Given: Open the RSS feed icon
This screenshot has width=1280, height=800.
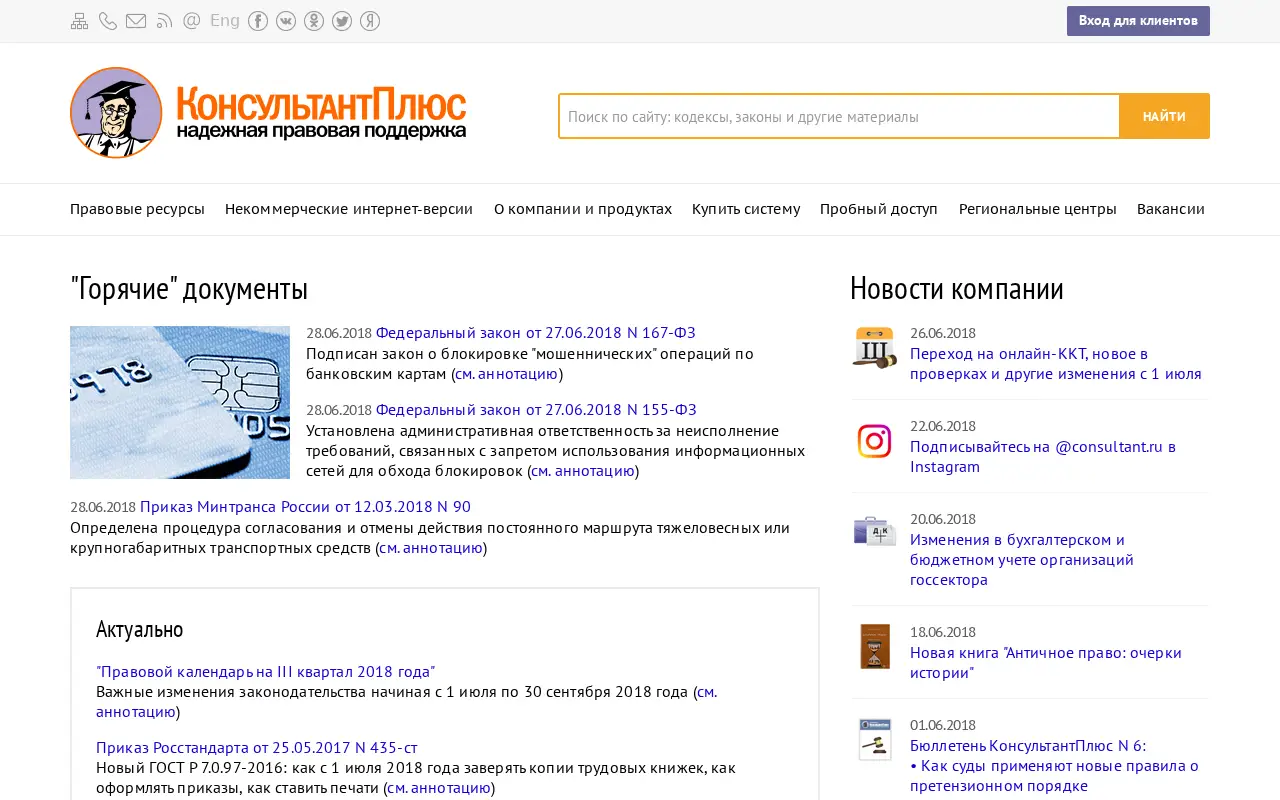Looking at the screenshot, I should [165, 21].
